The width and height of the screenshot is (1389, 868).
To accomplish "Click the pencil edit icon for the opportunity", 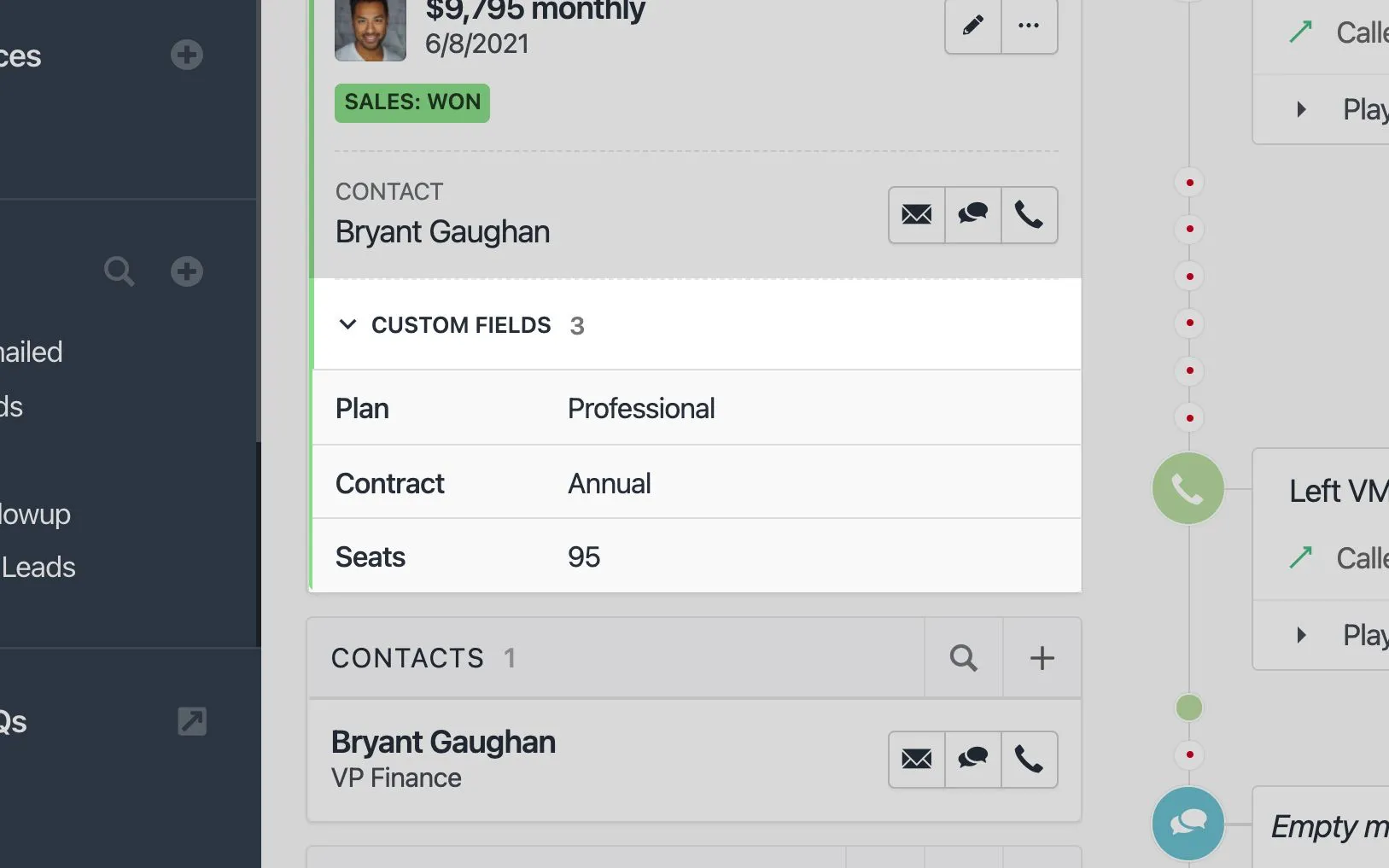I will (972, 26).
